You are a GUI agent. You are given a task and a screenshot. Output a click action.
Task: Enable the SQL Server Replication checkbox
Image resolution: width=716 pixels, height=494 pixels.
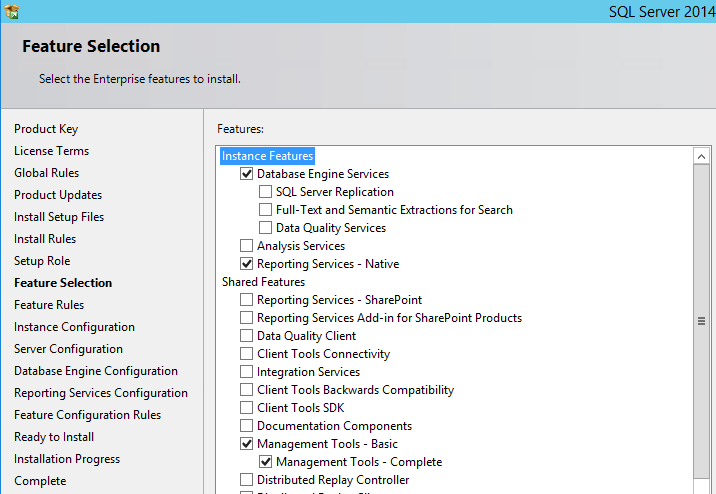[265, 192]
